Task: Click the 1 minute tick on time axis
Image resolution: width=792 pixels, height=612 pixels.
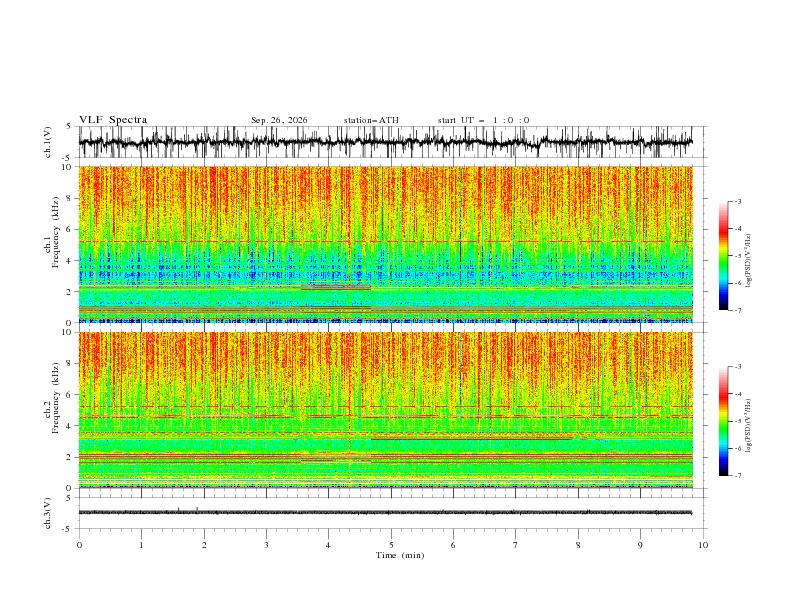Action: tap(141, 545)
